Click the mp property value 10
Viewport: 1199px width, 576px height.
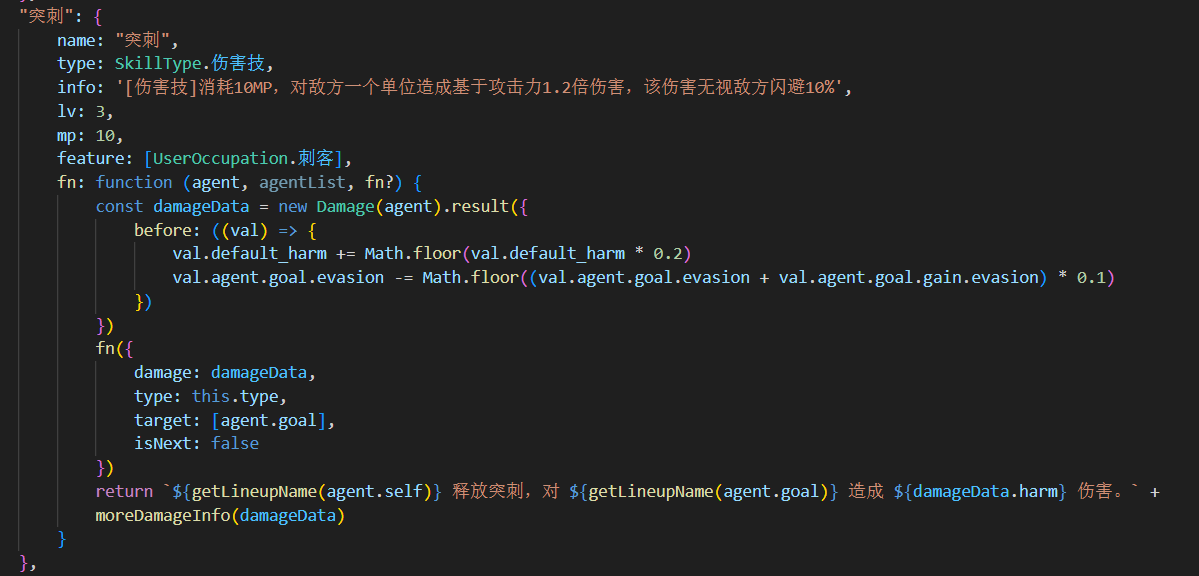click(105, 135)
